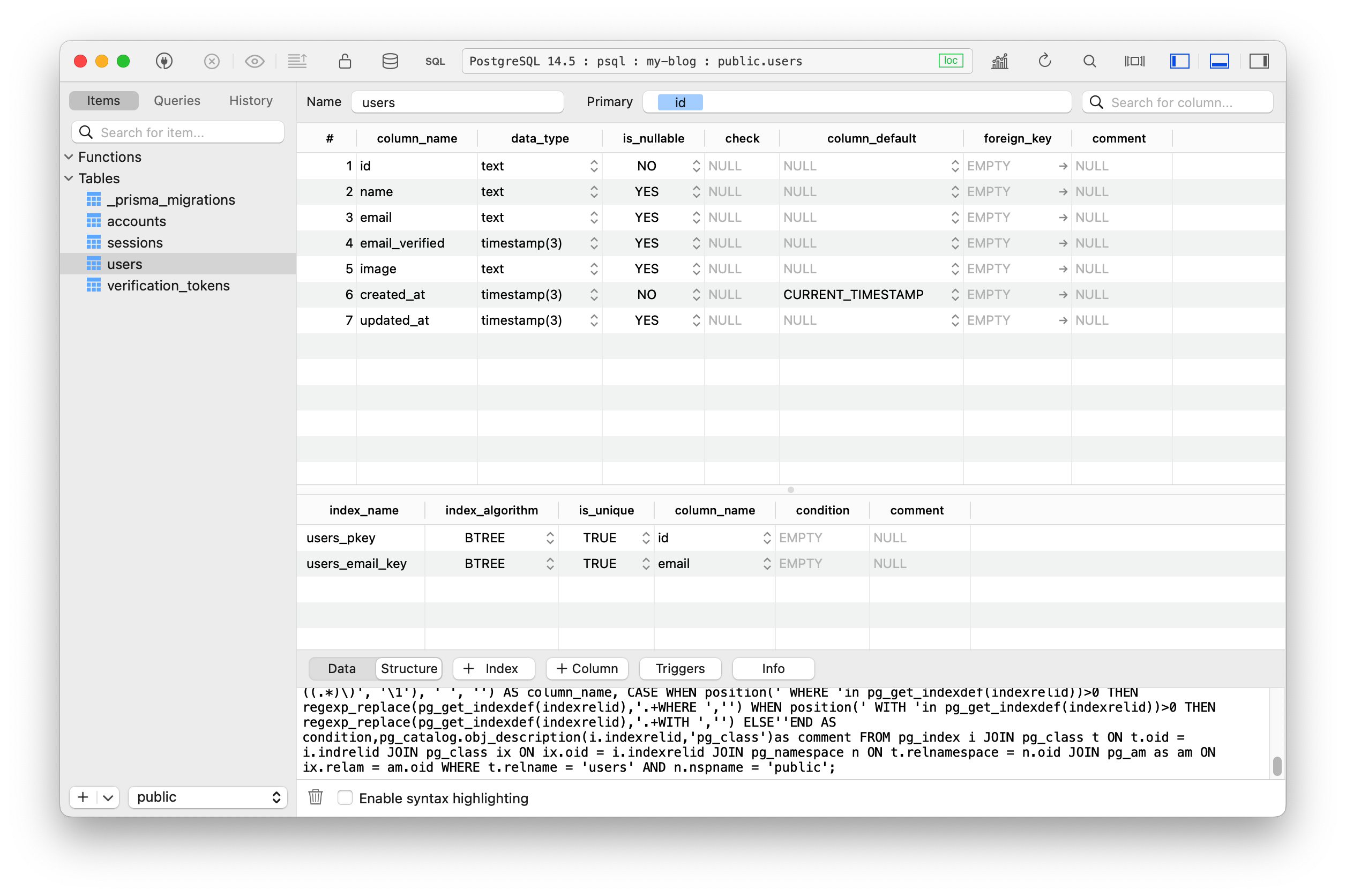Open data_type dropdown for email_verified row
The width and height of the screenshot is (1346, 896).
pyautogui.click(x=594, y=243)
